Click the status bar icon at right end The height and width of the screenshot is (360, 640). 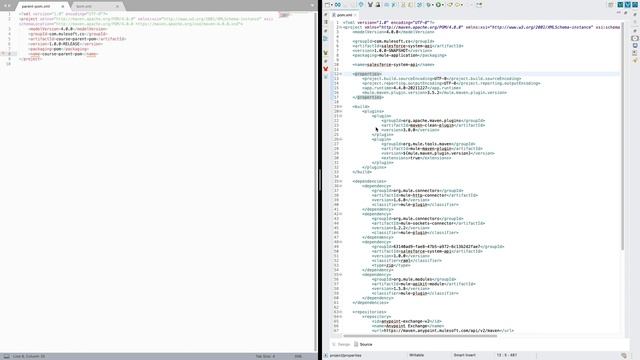pyautogui.click(x=624, y=356)
